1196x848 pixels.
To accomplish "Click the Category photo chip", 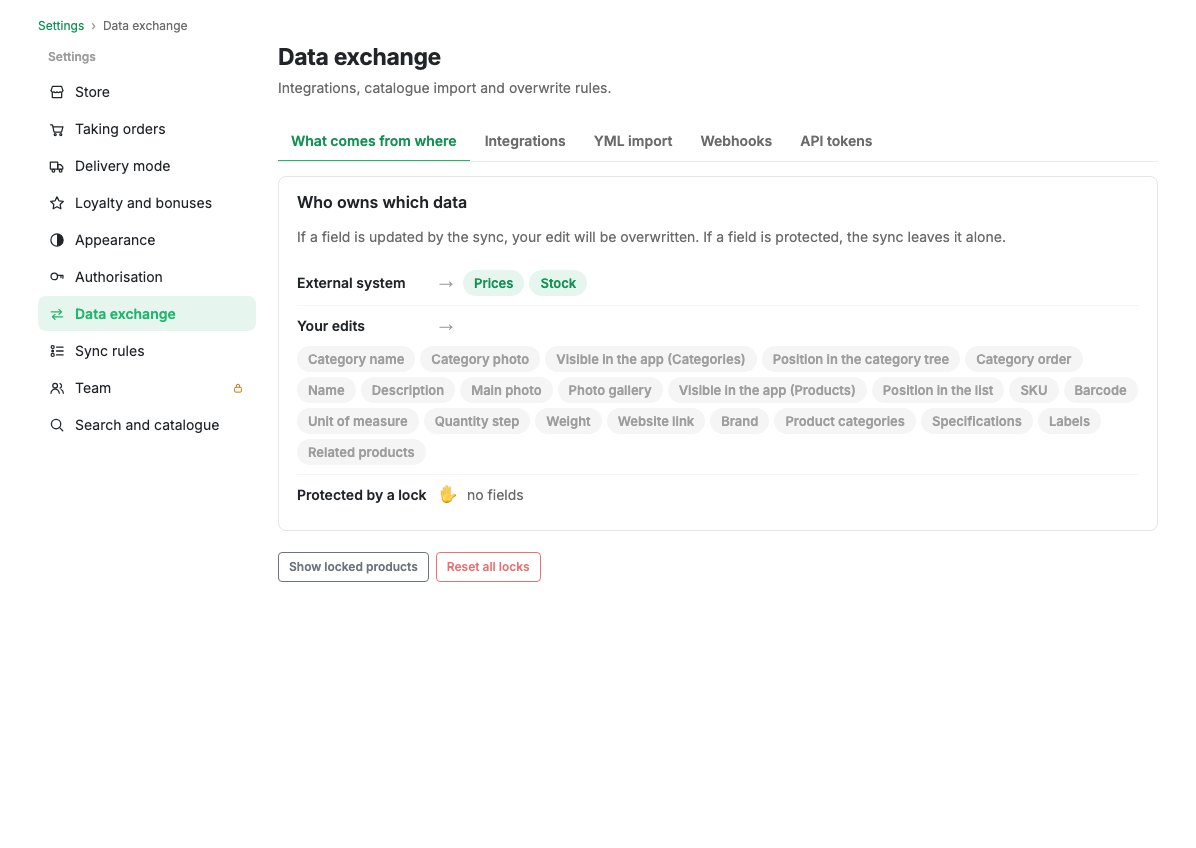I will click(x=480, y=359).
